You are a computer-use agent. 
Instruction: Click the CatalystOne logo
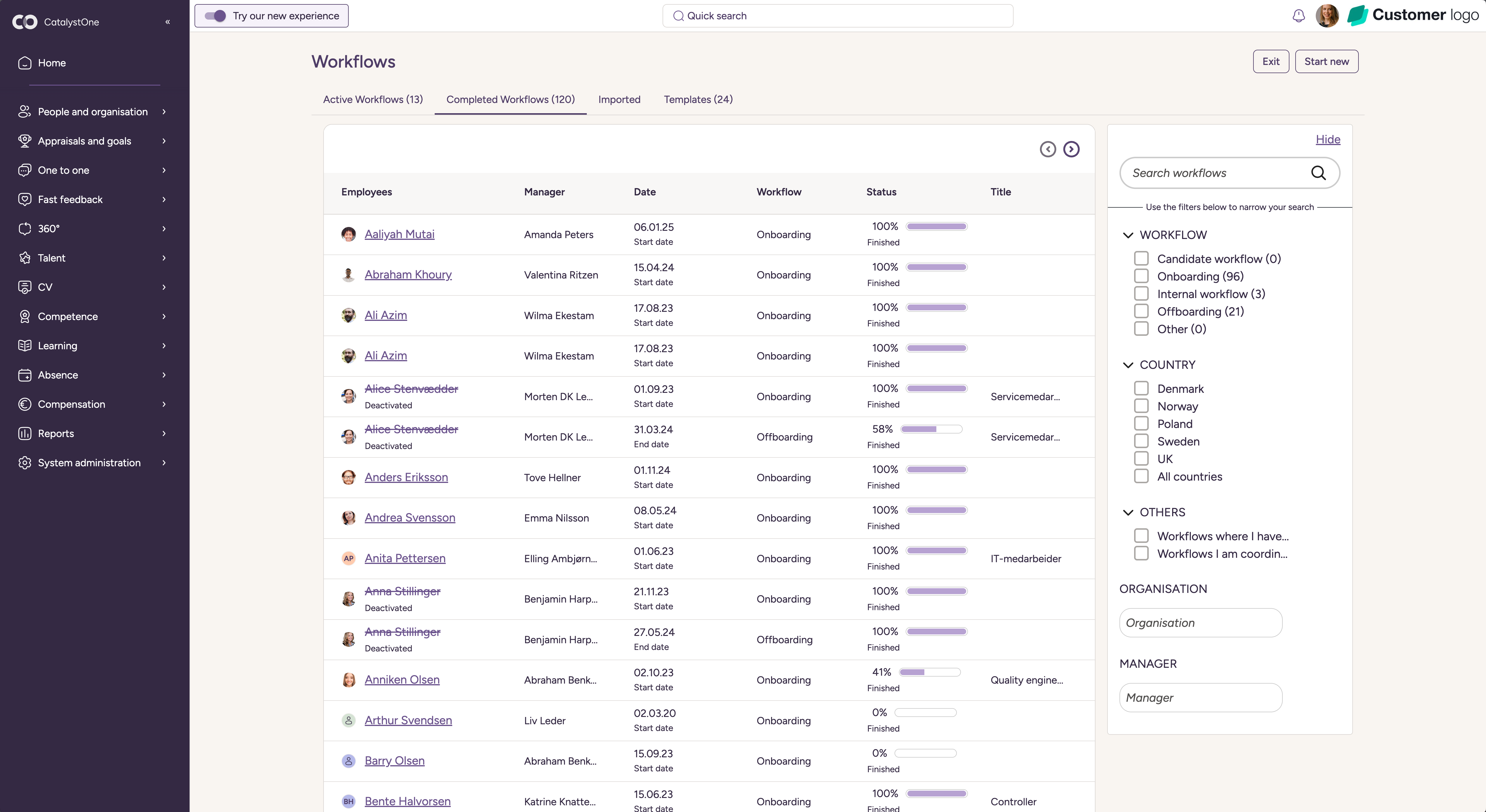coord(25,22)
